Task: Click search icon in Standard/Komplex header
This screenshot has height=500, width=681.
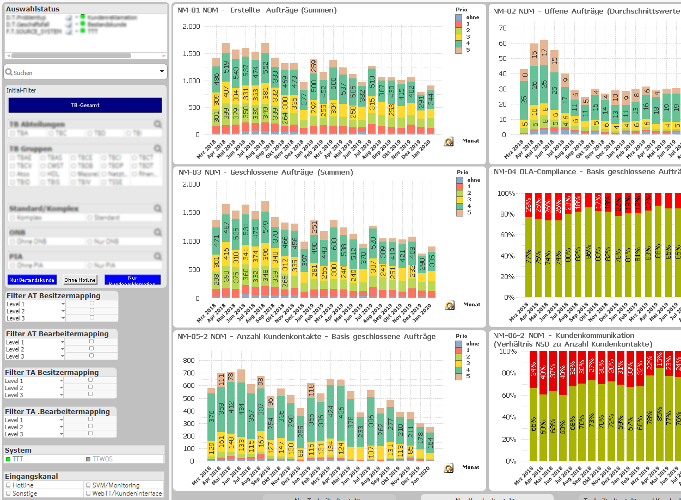Action: (x=158, y=208)
